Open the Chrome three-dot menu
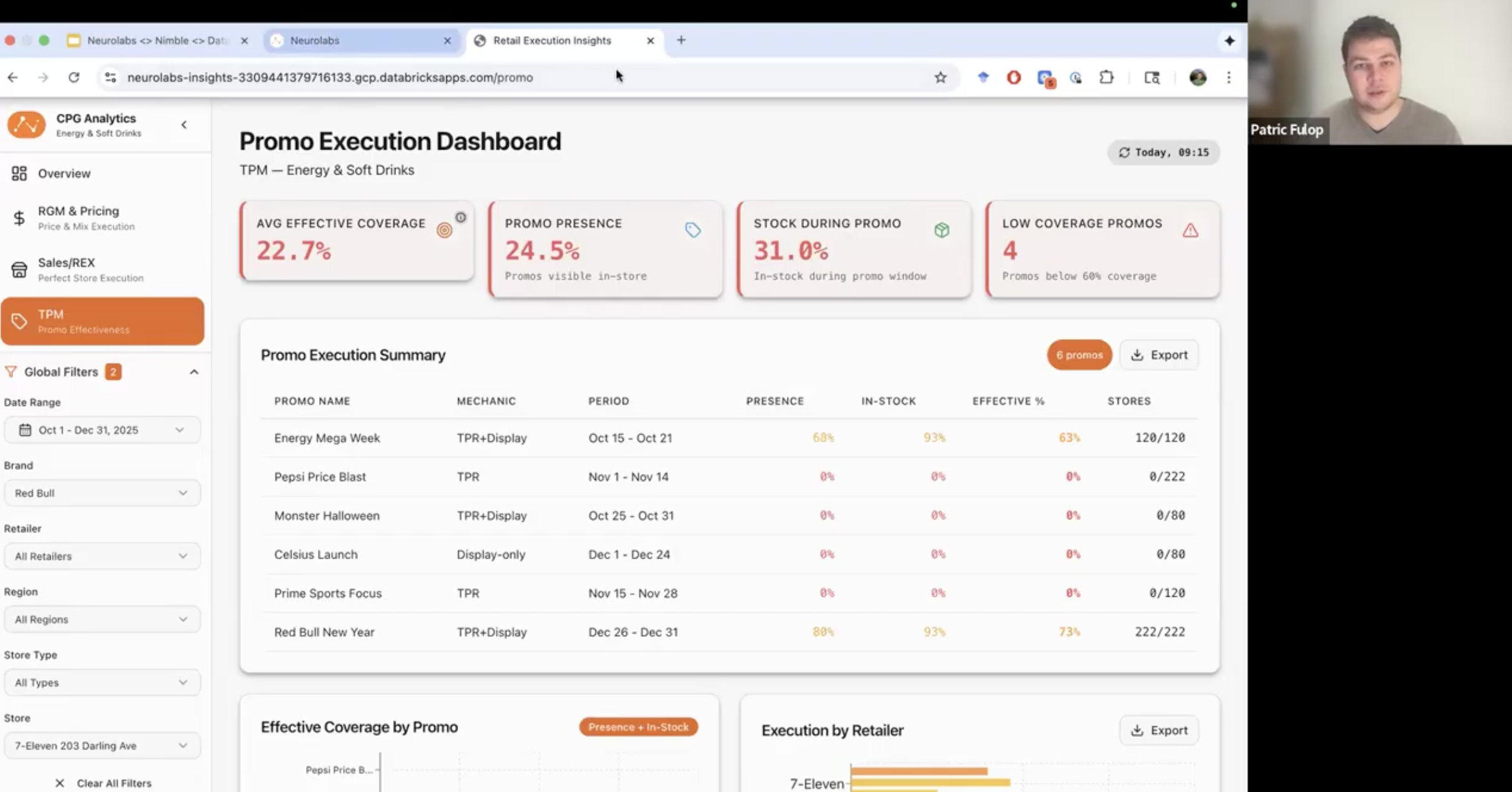 (x=1228, y=78)
